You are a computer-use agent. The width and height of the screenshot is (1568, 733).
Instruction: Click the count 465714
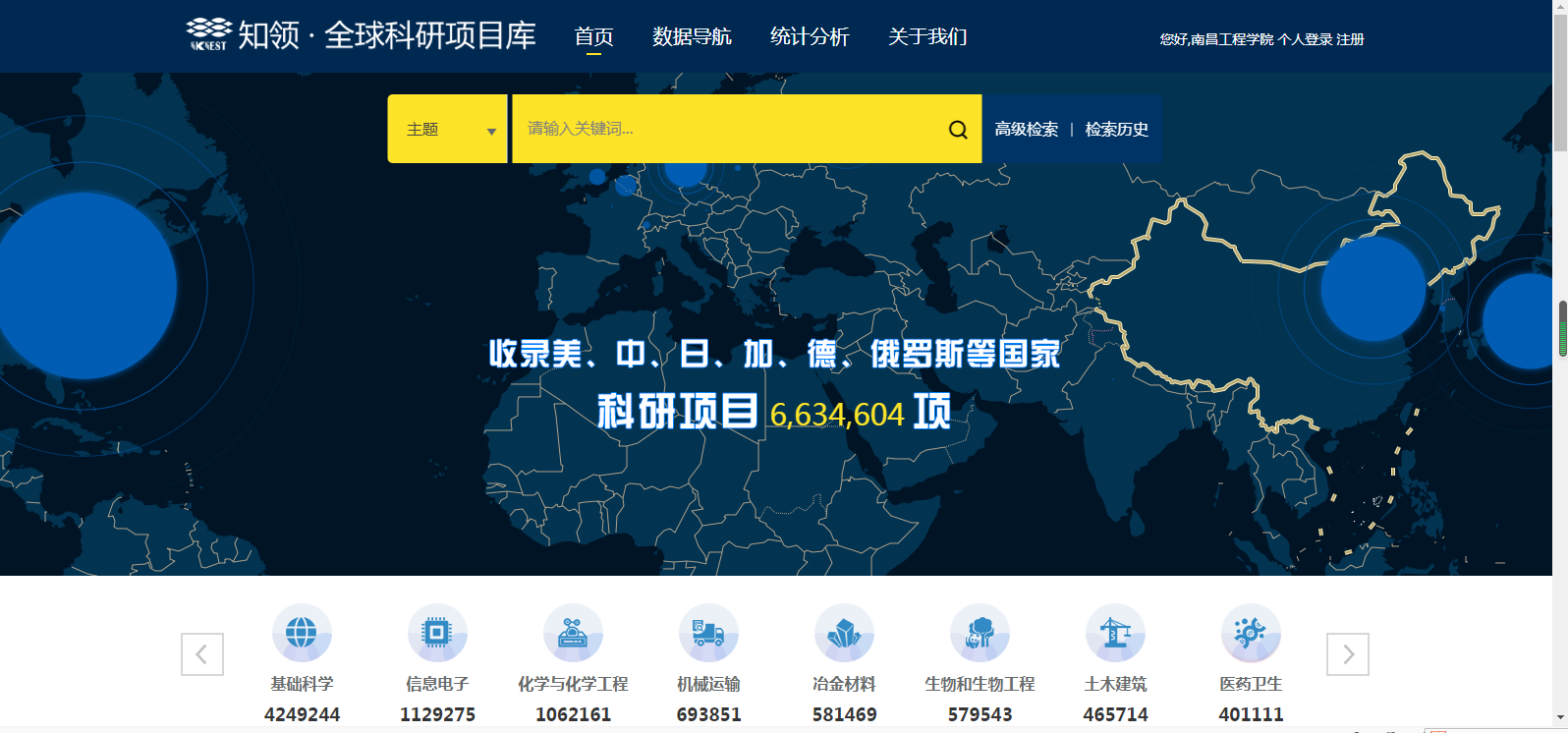[1115, 714]
